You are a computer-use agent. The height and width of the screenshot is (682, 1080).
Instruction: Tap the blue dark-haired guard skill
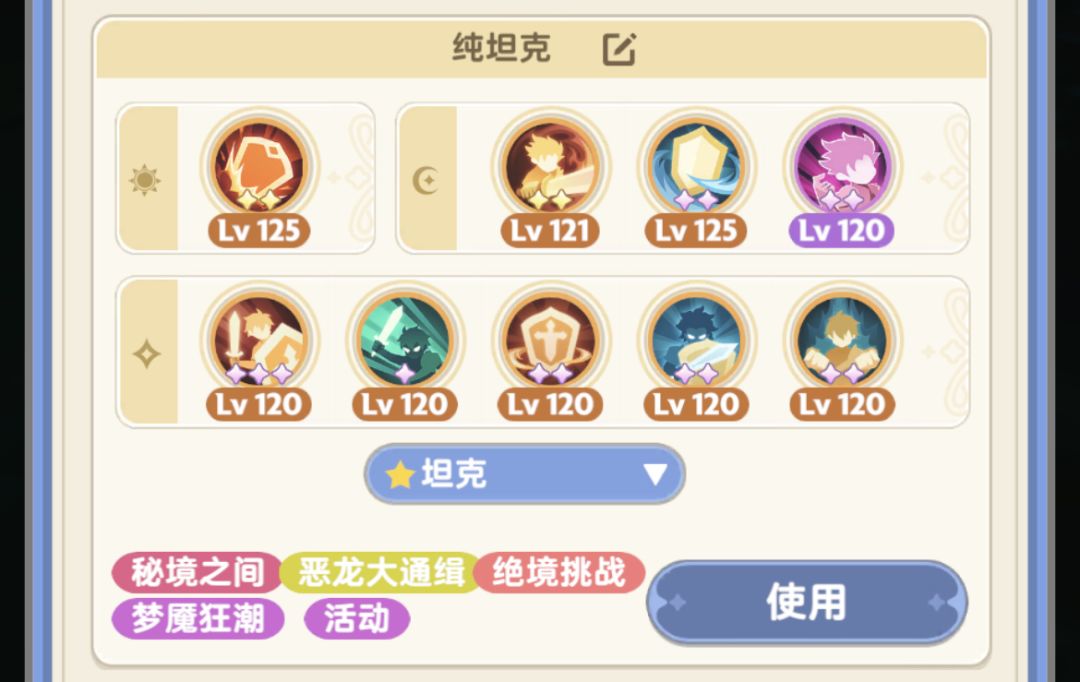(696, 341)
